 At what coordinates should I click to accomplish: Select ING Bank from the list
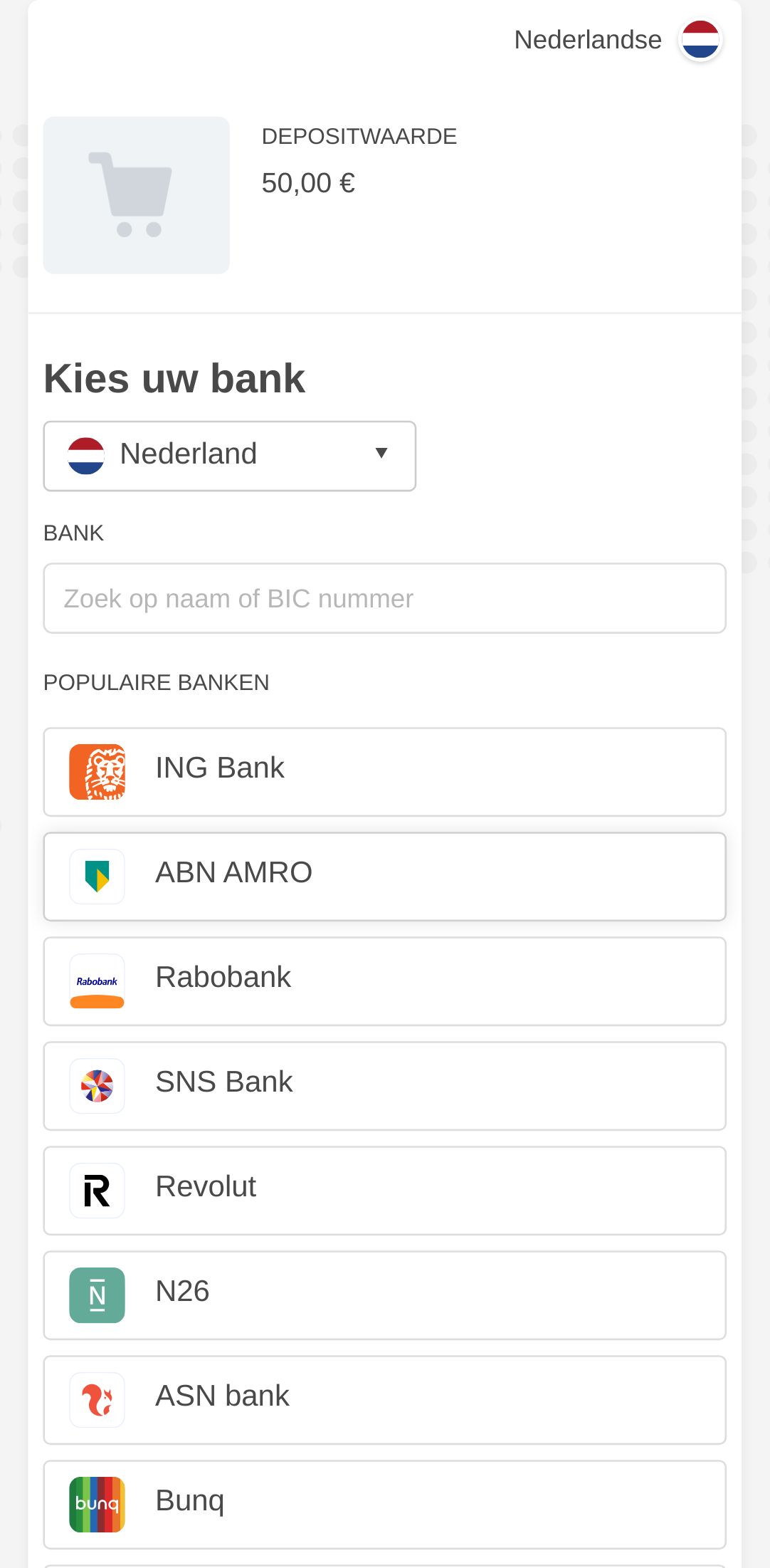(384, 772)
